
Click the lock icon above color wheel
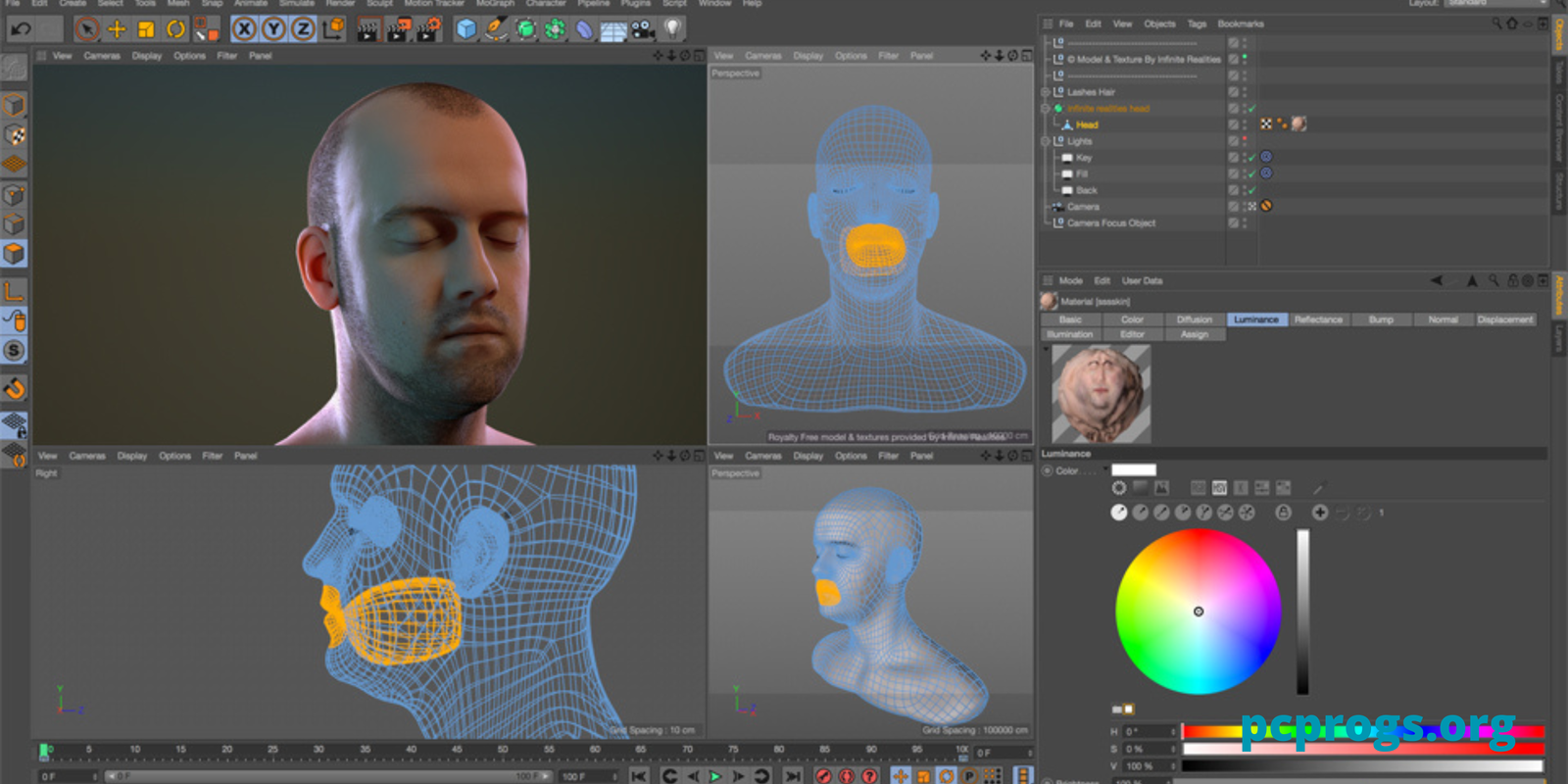(x=1283, y=512)
